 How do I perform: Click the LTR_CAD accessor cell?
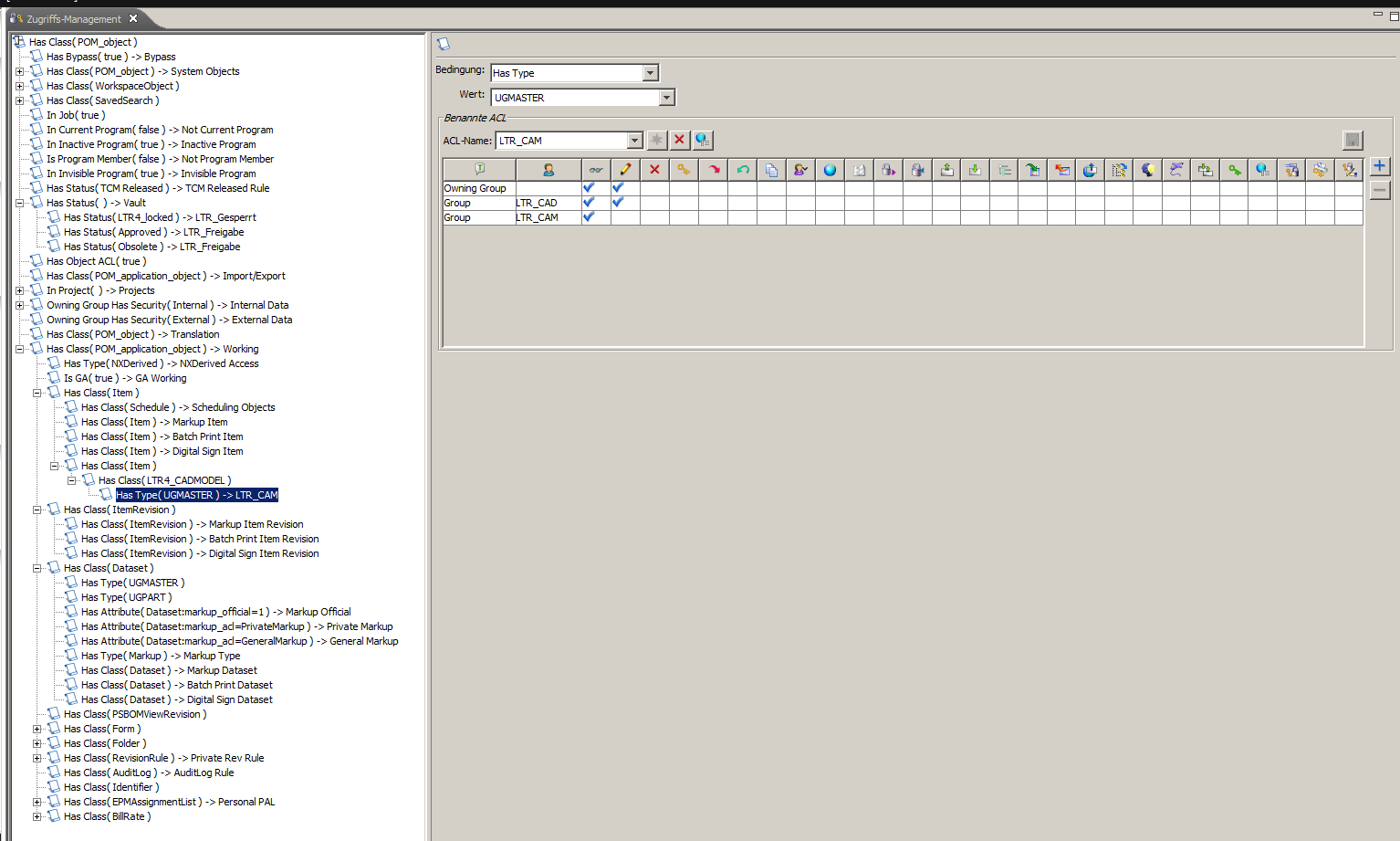coord(549,203)
